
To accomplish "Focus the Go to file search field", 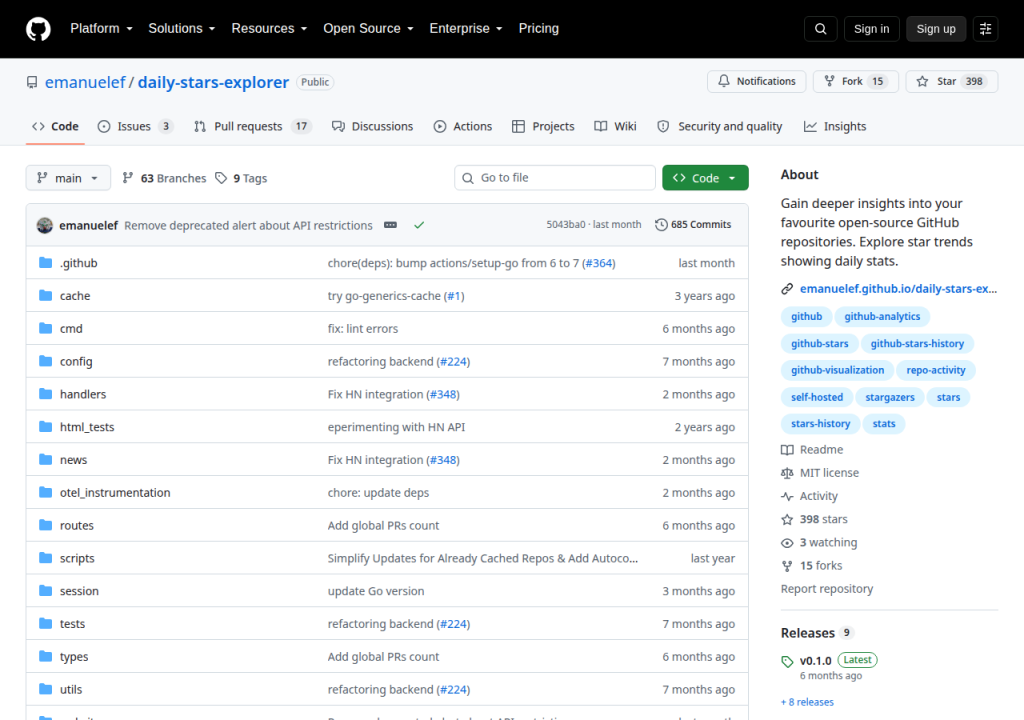I will point(554,178).
